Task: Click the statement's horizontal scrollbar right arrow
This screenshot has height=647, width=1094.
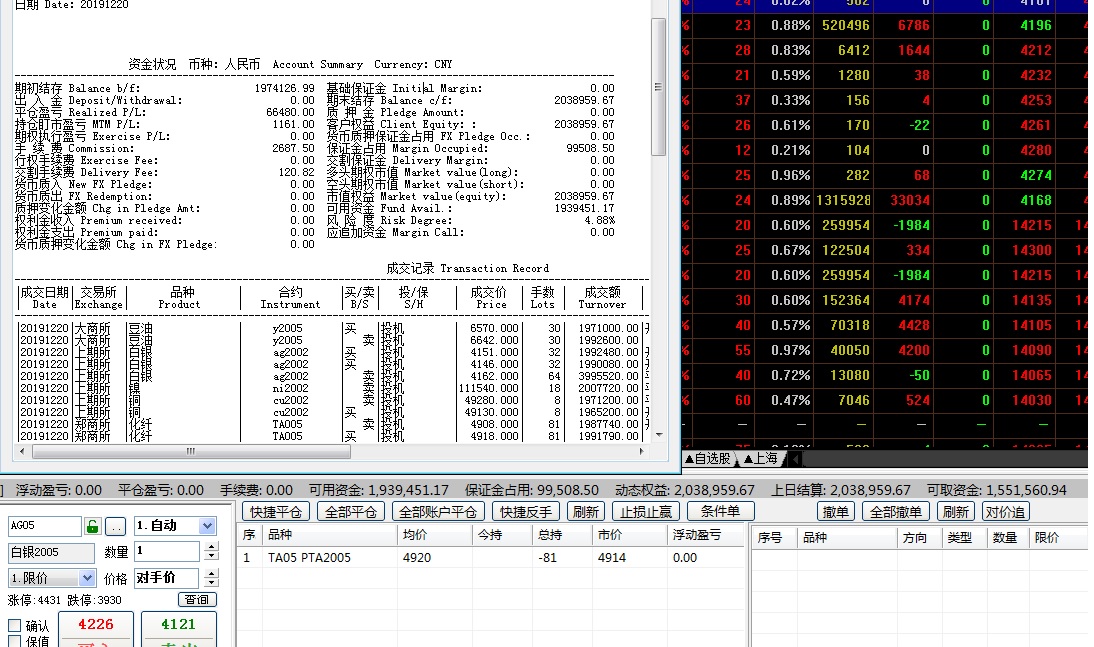Action: click(642, 452)
